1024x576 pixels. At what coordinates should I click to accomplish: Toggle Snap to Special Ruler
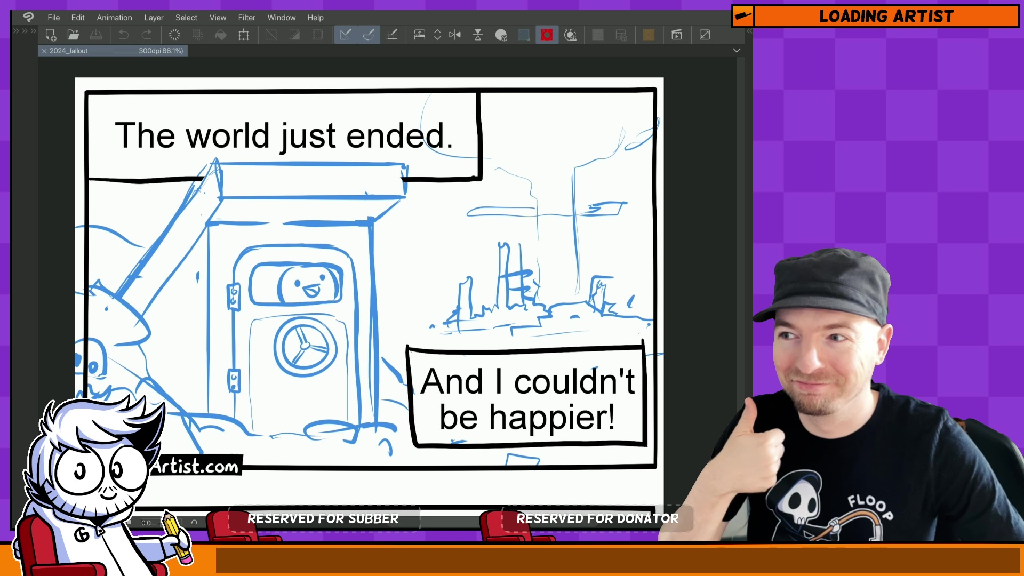[369, 35]
